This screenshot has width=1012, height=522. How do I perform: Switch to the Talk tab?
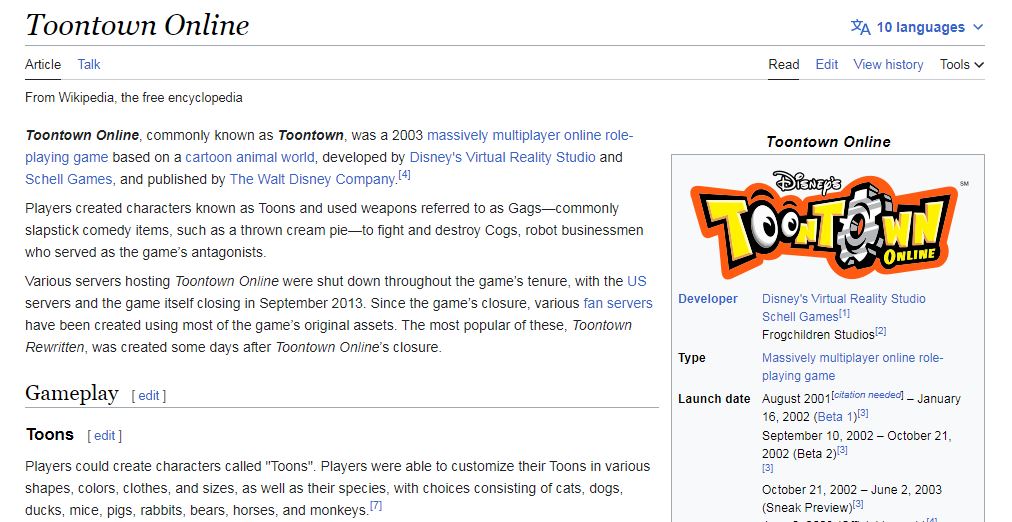coord(89,64)
